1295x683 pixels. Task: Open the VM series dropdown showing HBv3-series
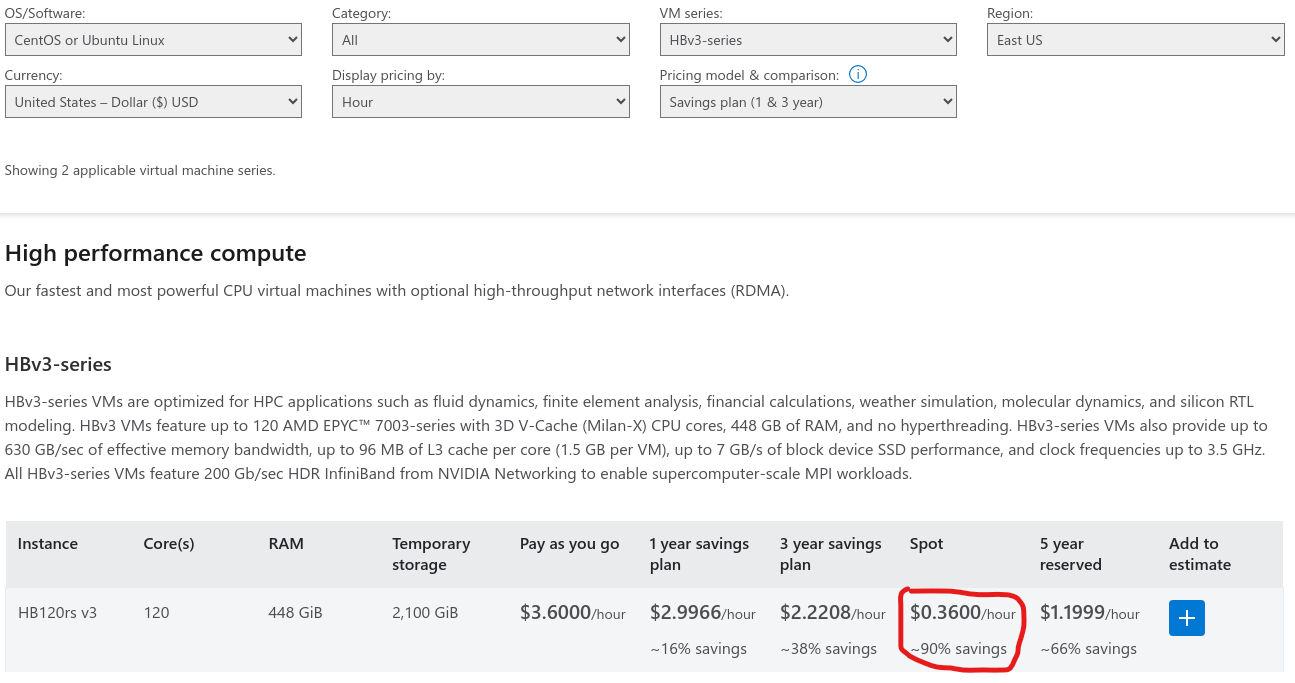tap(807, 40)
